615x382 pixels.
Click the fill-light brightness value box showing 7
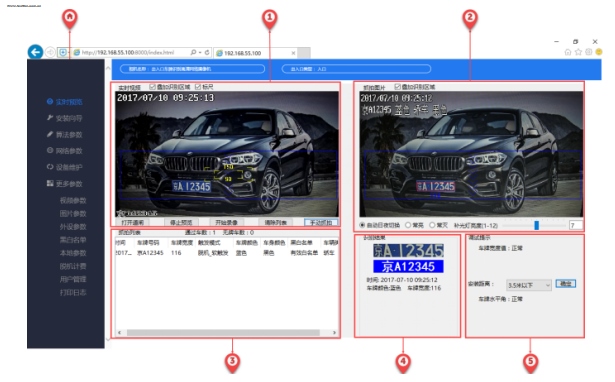pos(575,225)
